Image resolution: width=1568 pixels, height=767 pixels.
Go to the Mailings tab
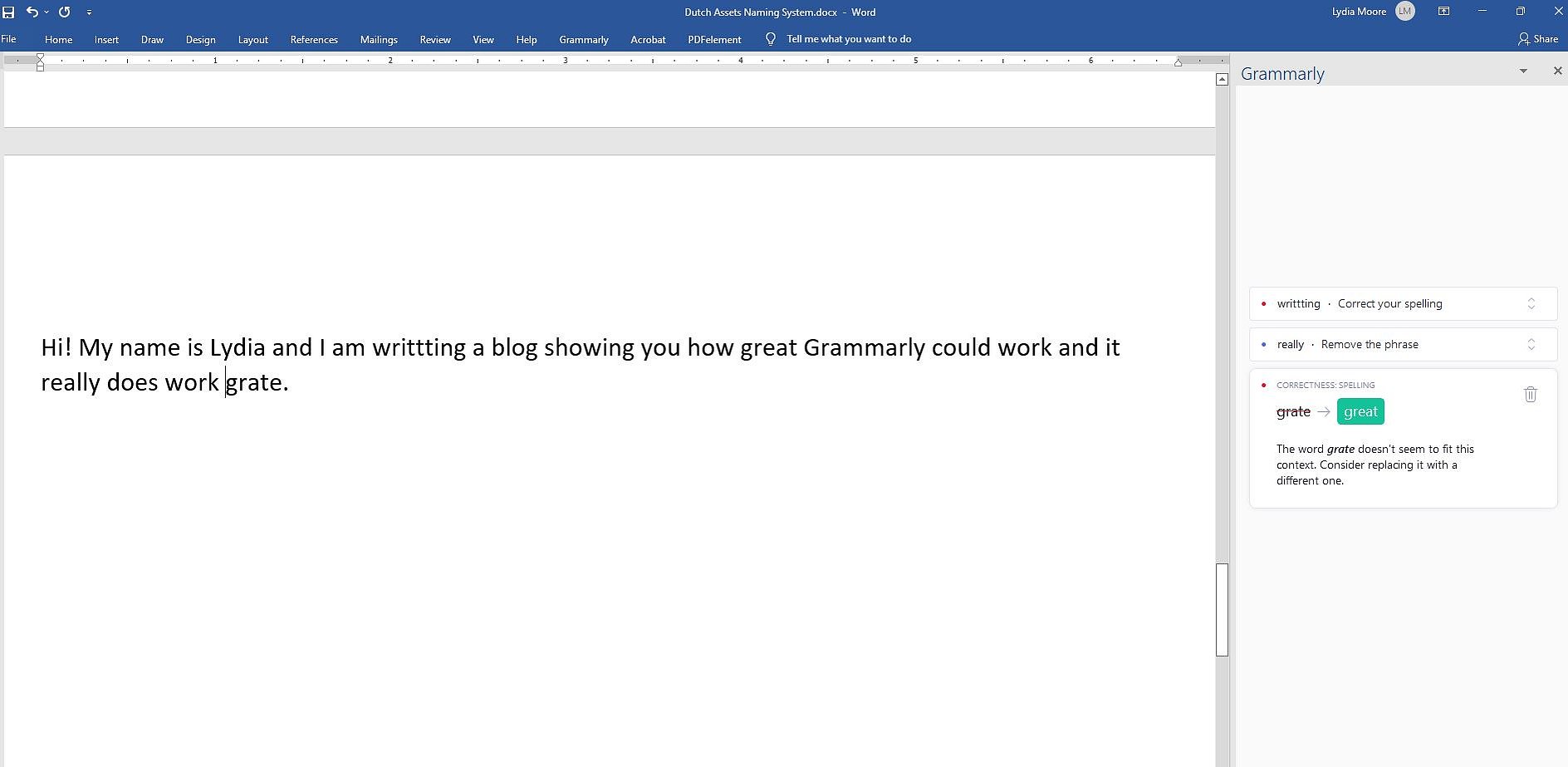(379, 39)
